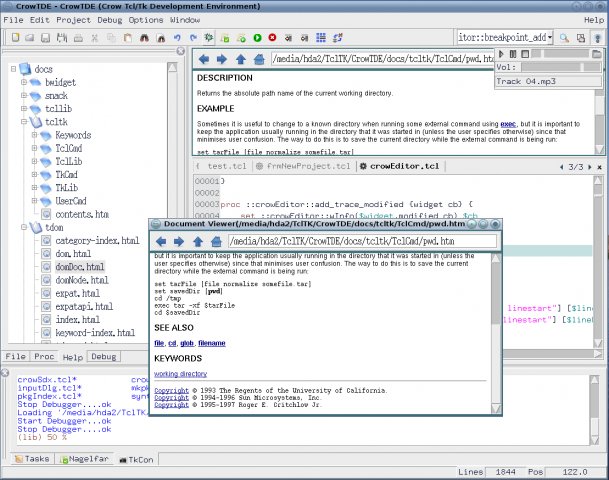Open a music file via player folder icon
Viewport: 609px width, 480px height.
pyautogui.click(x=597, y=54)
